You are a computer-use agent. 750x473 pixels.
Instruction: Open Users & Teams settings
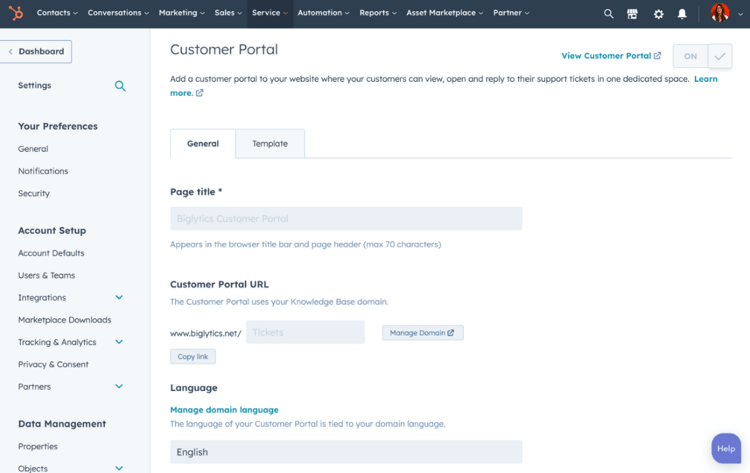click(46, 275)
